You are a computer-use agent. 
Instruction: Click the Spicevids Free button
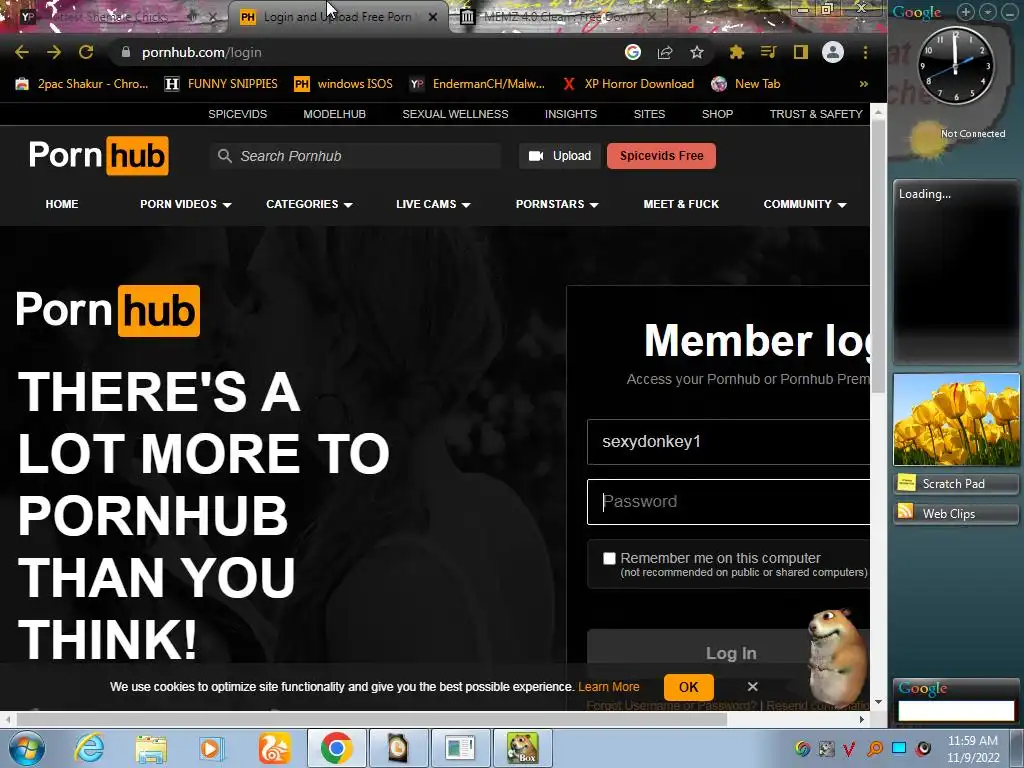click(x=661, y=155)
